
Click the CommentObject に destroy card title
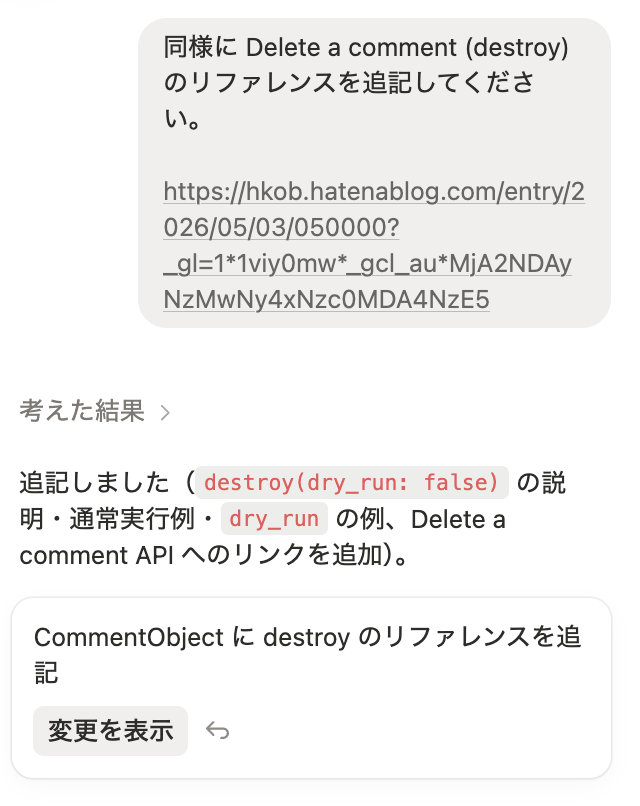(x=307, y=655)
